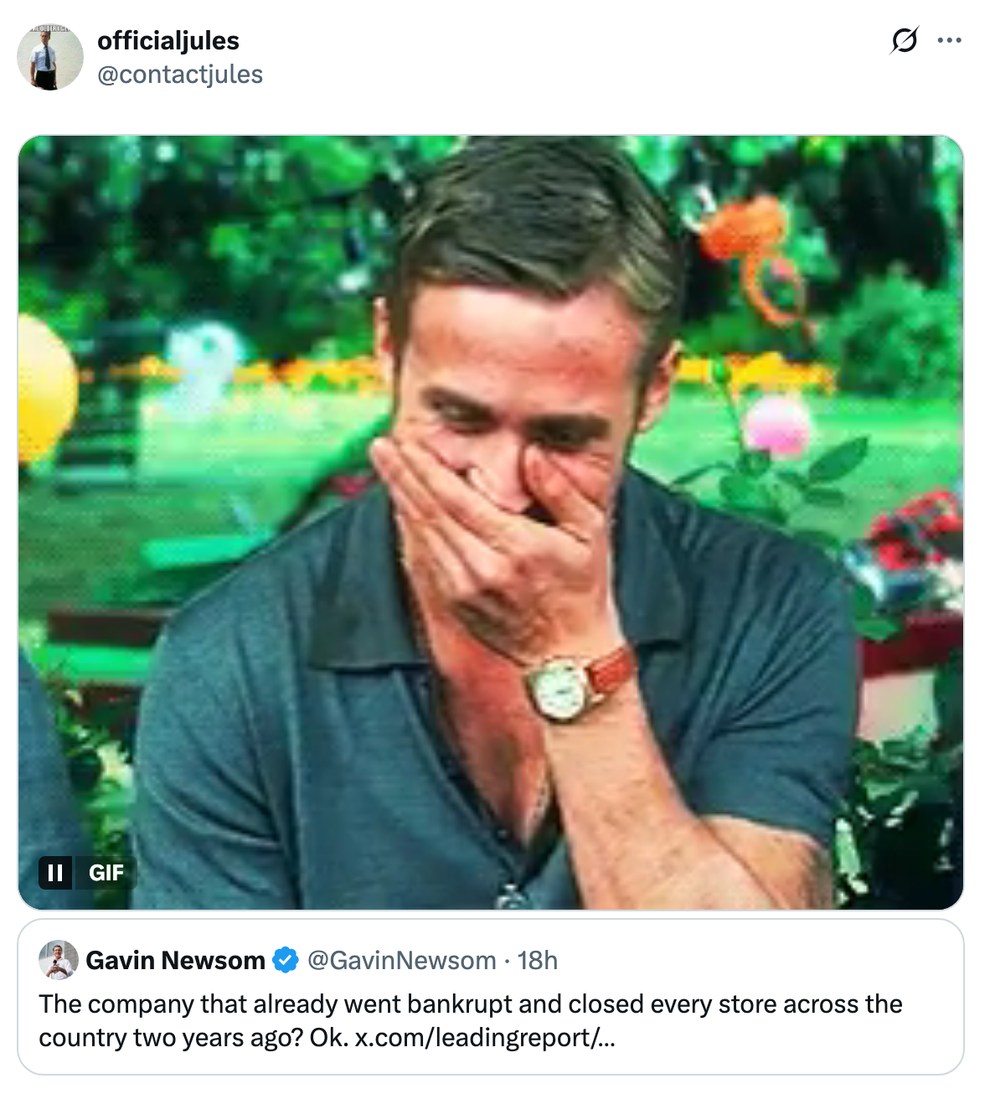Click the blue verified checkmark badge
990x1099 pixels.
pyautogui.click(x=285, y=961)
